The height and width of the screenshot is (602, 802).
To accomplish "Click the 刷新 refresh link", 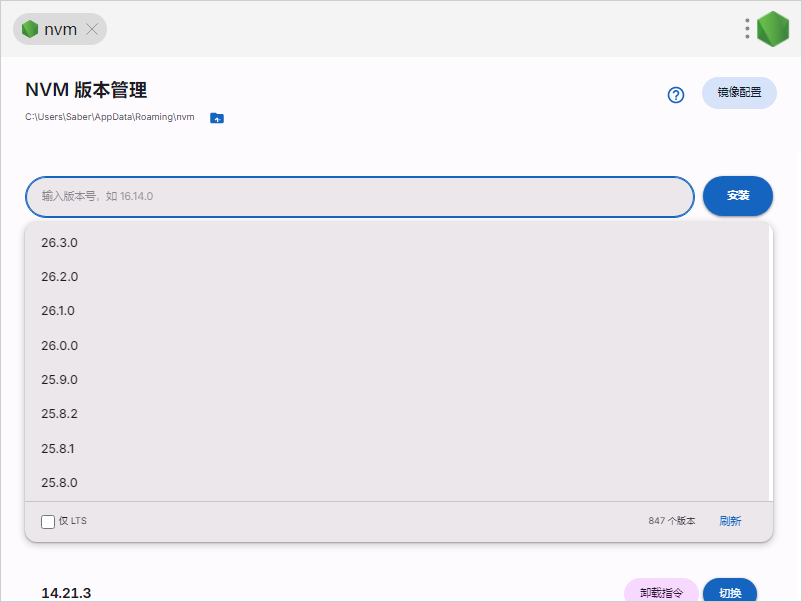I will [730, 521].
